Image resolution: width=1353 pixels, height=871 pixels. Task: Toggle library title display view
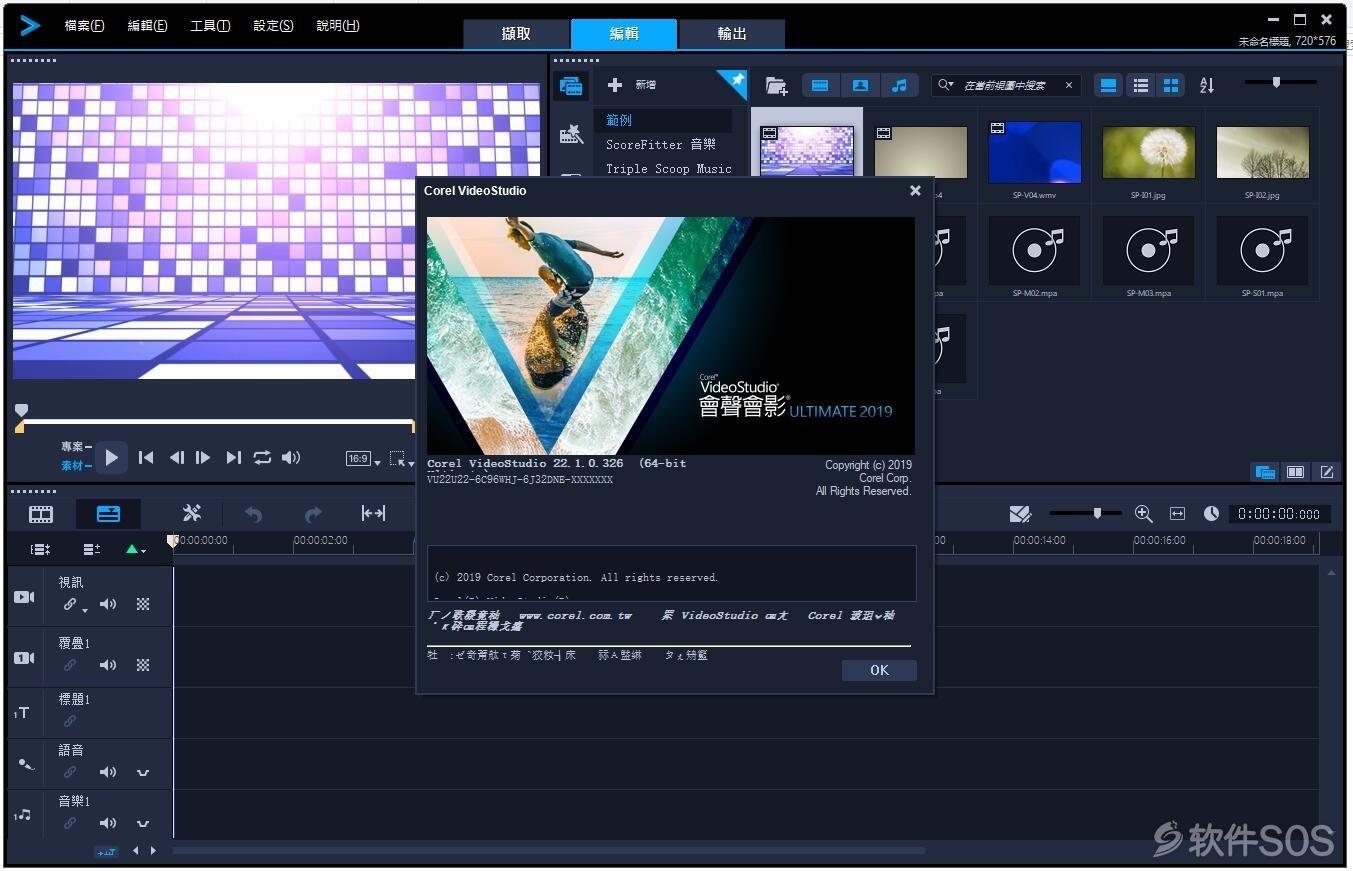pyautogui.click(x=1109, y=86)
